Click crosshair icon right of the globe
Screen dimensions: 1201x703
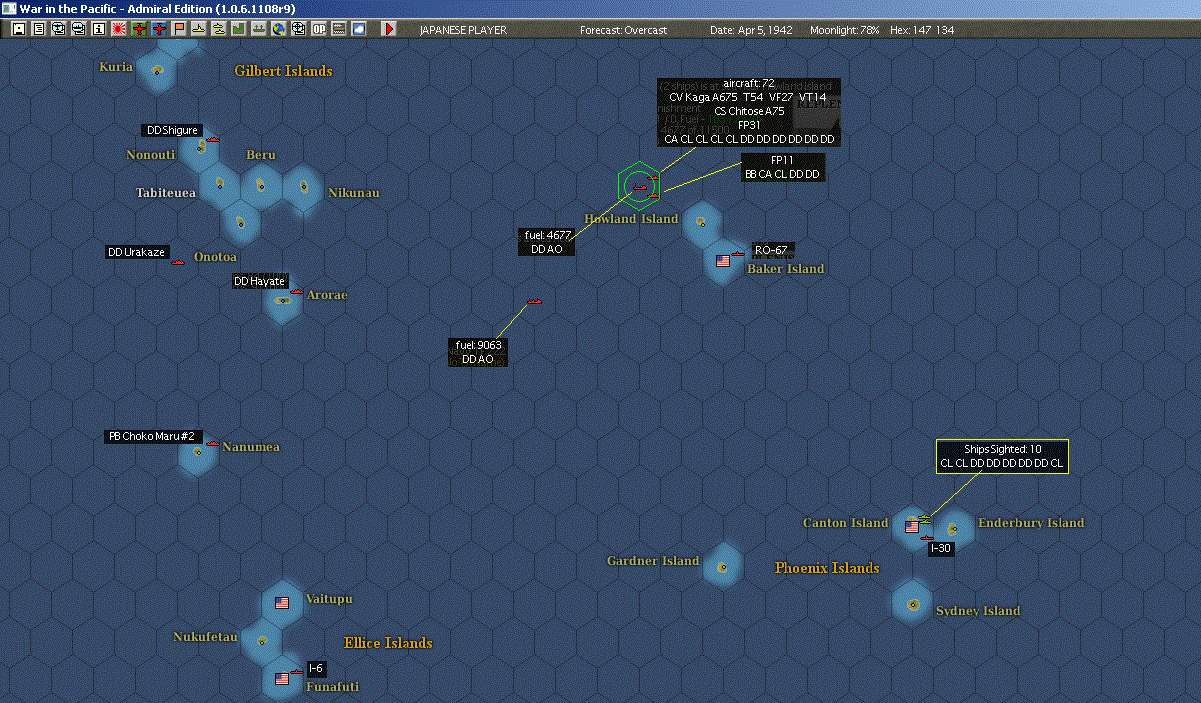[x=298, y=29]
